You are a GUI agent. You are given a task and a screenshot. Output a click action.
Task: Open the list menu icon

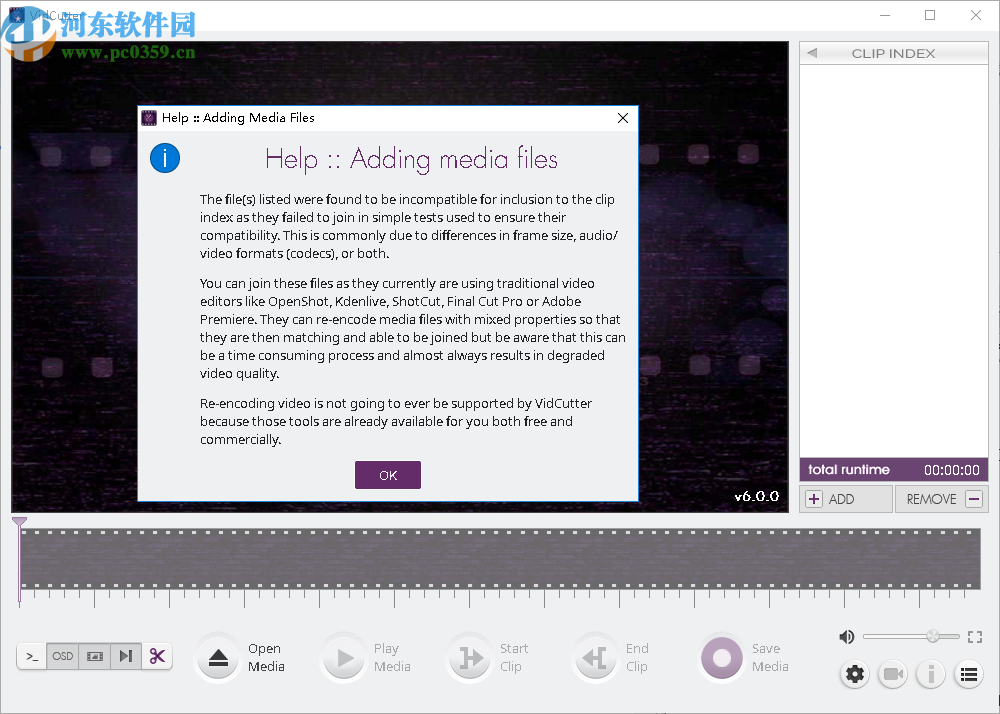click(x=969, y=674)
